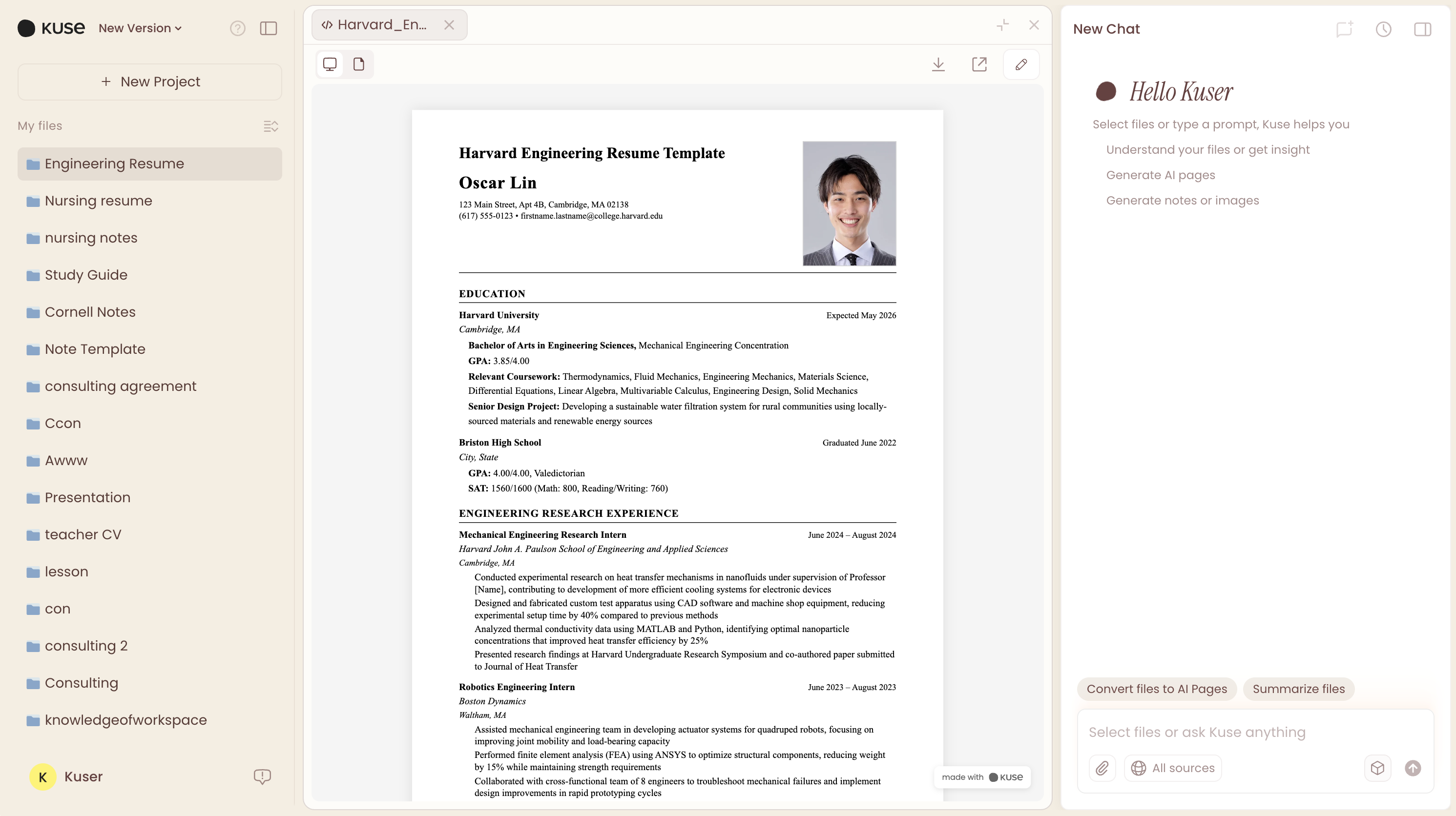Toggle the left sidebar visibility

(x=268, y=28)
